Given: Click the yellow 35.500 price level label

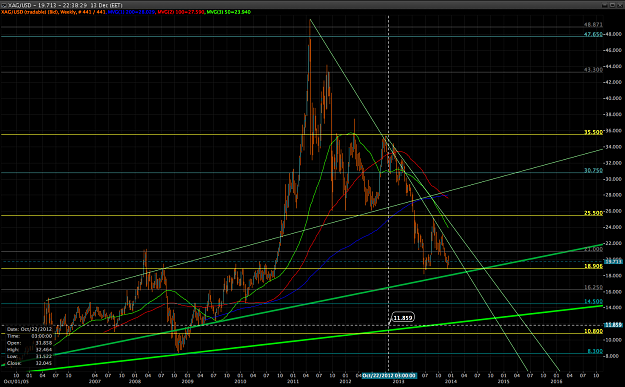Looking at the screenshot, I should pyautogui.click(x=593, y=132).
